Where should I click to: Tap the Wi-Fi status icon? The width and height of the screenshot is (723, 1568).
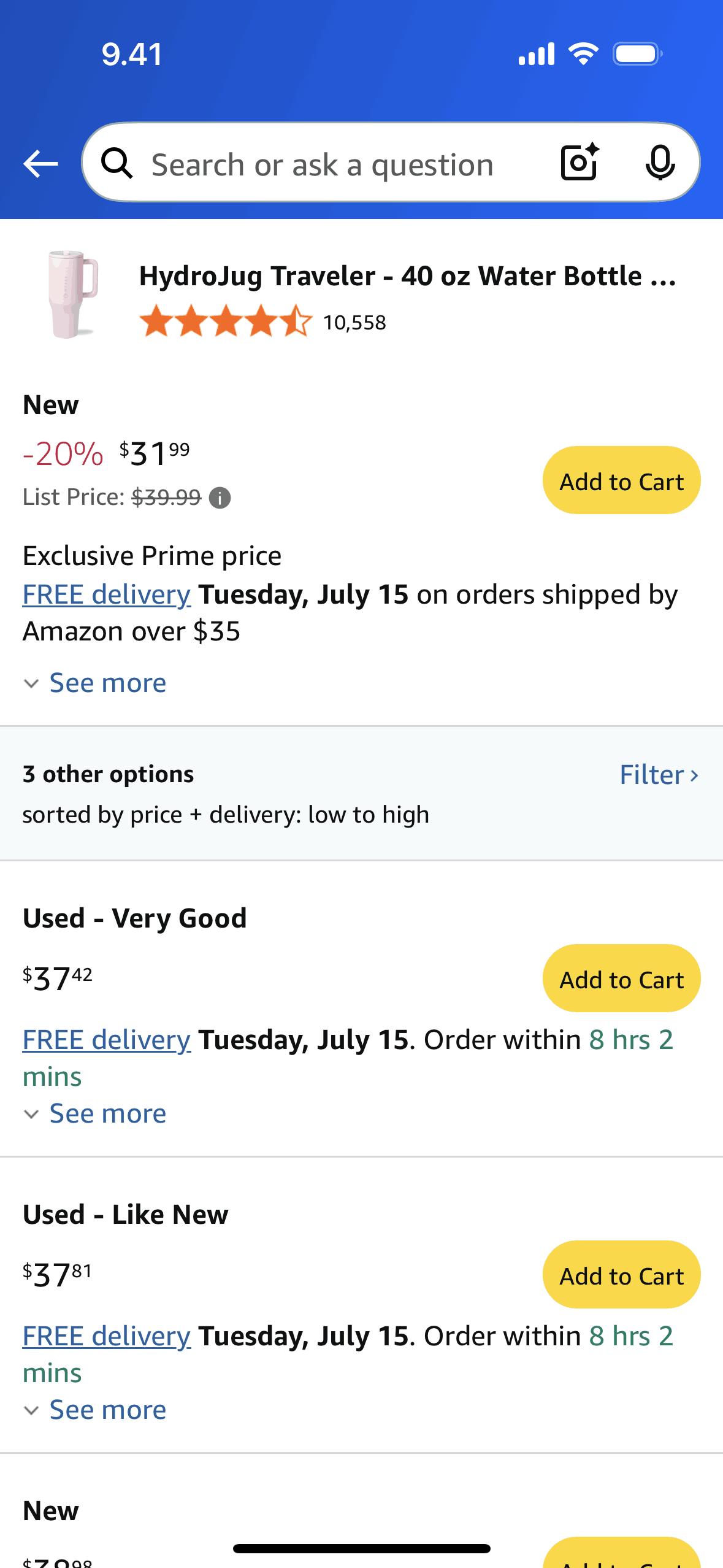(x=583, y=54)
